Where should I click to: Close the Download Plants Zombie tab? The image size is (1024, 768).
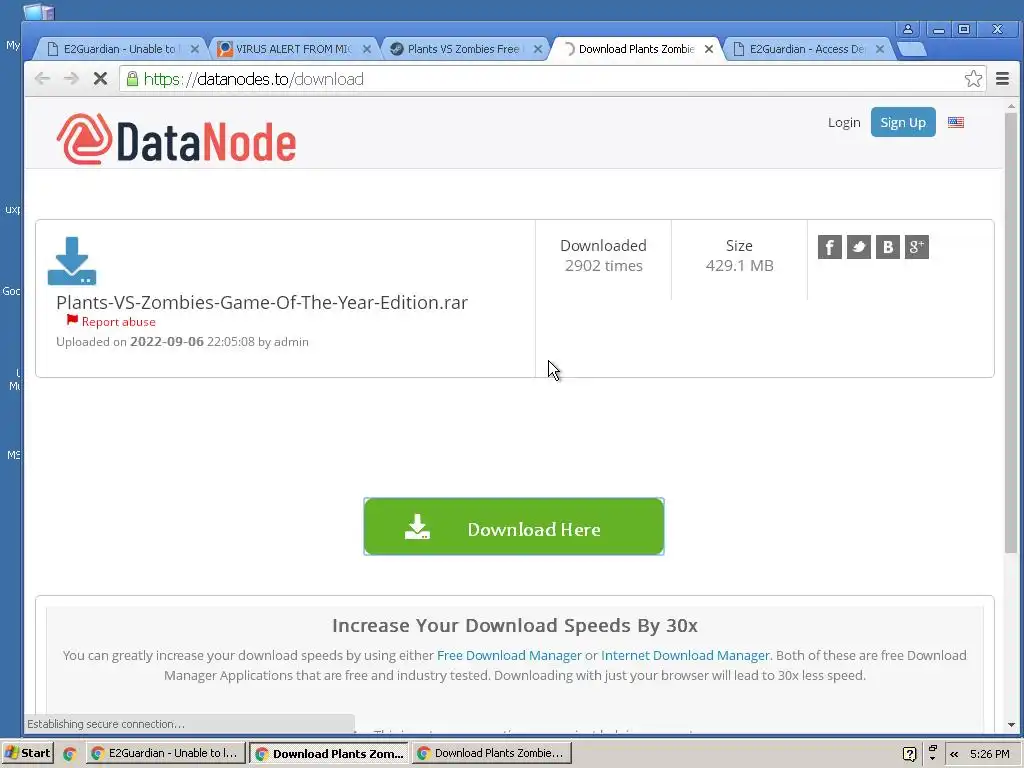click(x=709, y=49)
